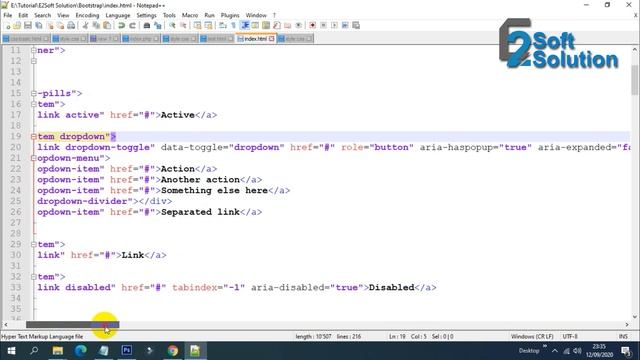Click the Close document toolbar icon
Screen dimensions: 640x360
[50, 25]
